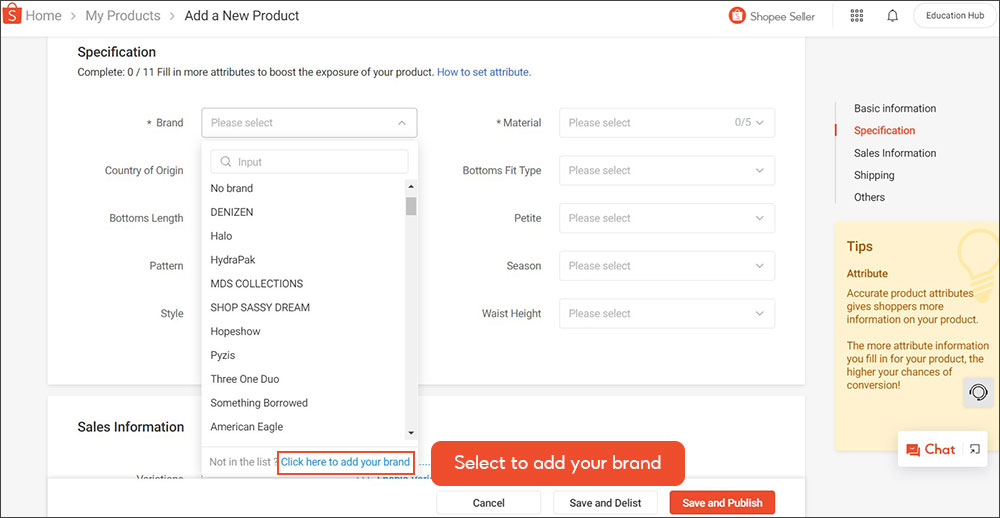Image resolution: width=1000 pixels, height=518 pixels.
Task: Click the search icon in brand input
Action: point(226,162)
